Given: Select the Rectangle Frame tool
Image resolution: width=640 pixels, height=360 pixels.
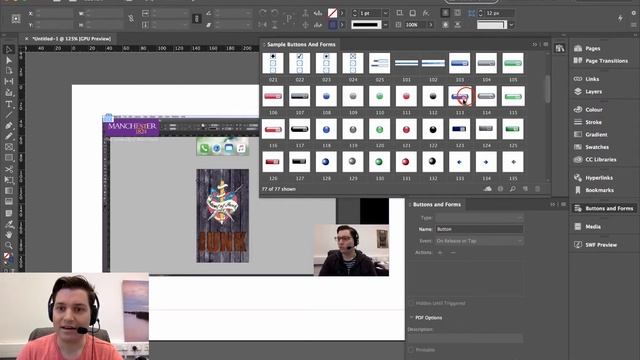Looking at the screenshot, I should 9,147.
